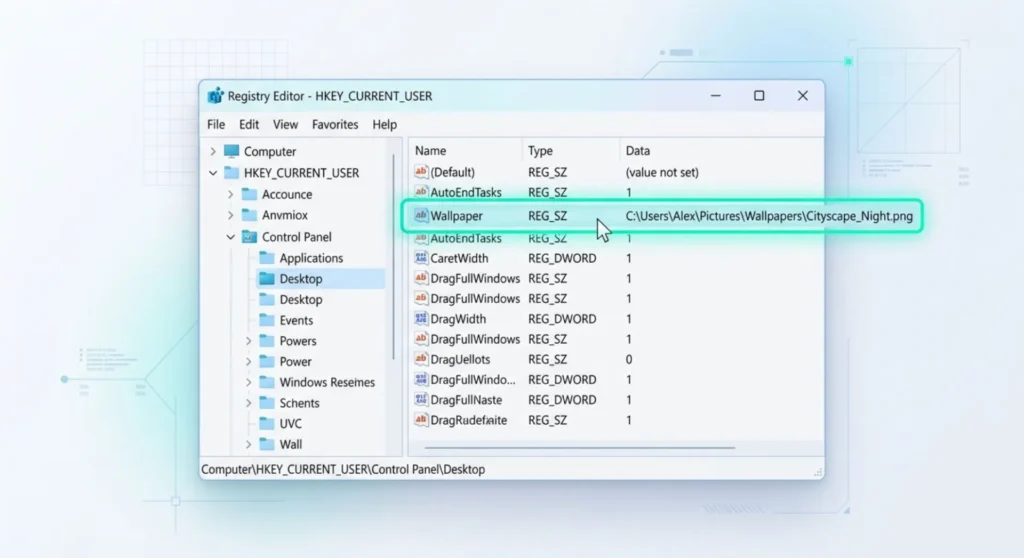Select the highlighted Desktop key in the tree
1024x558 pixels.
click(x=300, y=278)
